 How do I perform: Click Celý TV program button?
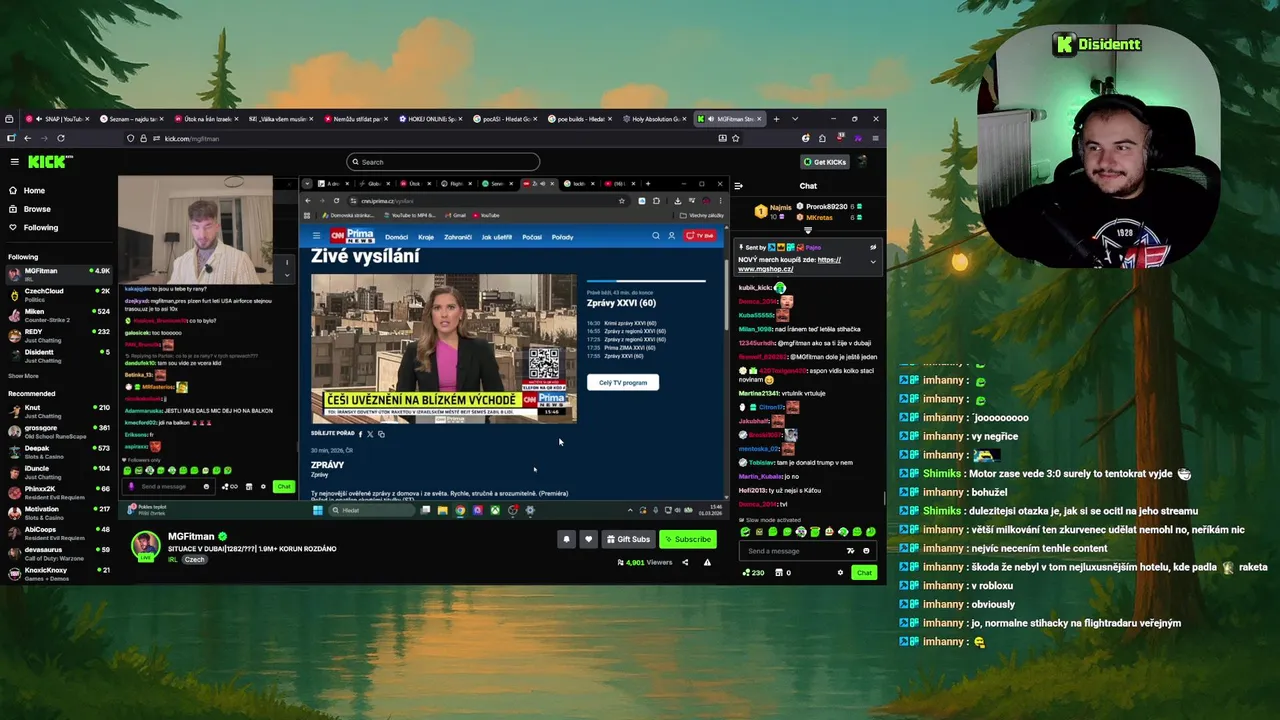623,382
